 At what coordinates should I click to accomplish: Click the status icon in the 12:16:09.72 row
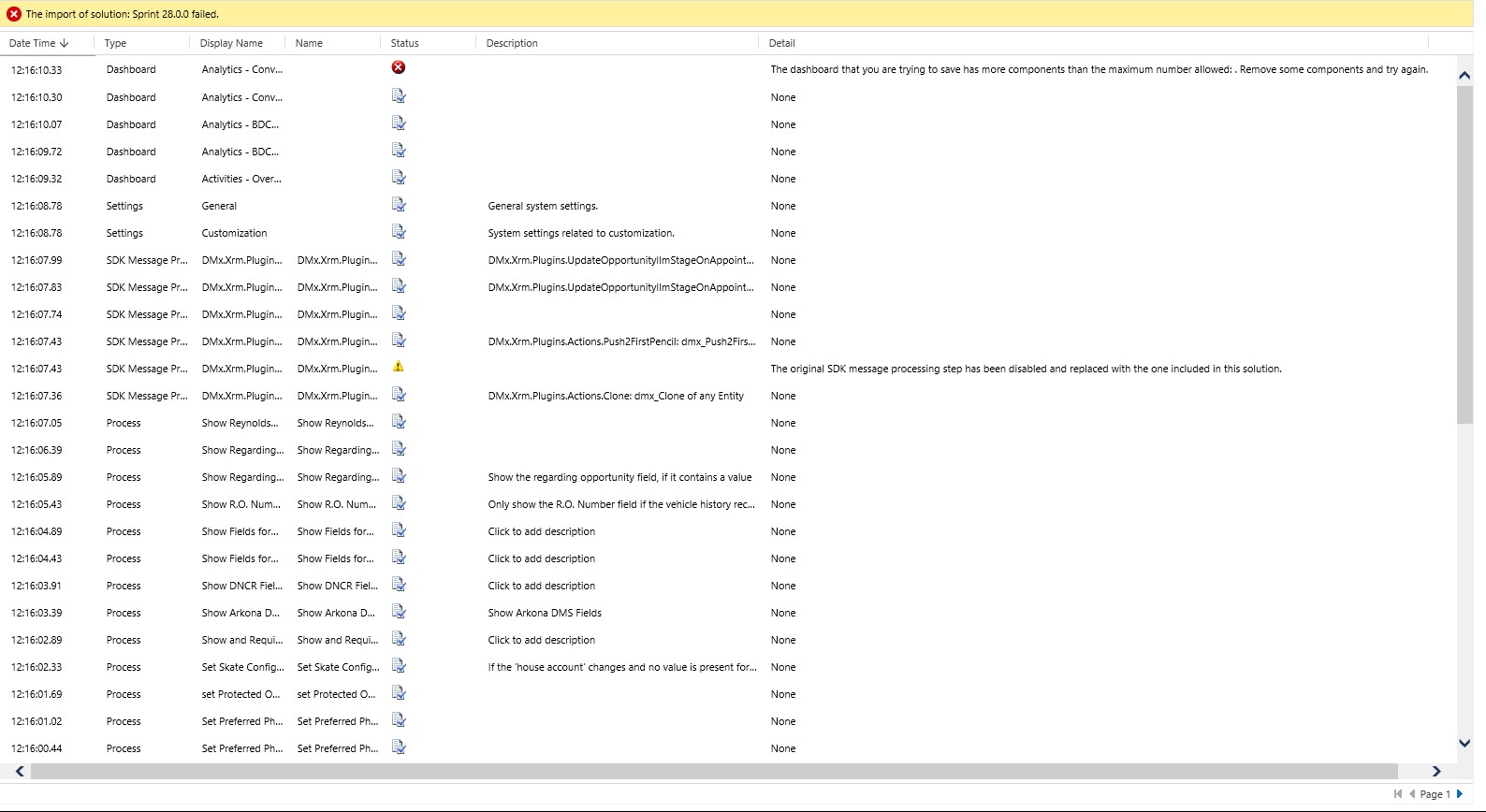coord(399,150)
